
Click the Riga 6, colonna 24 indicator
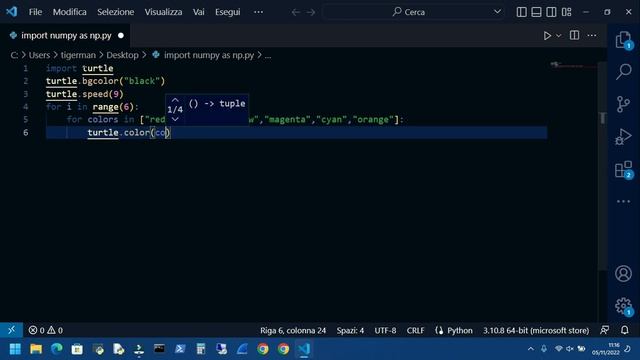(x=293, y=330)
